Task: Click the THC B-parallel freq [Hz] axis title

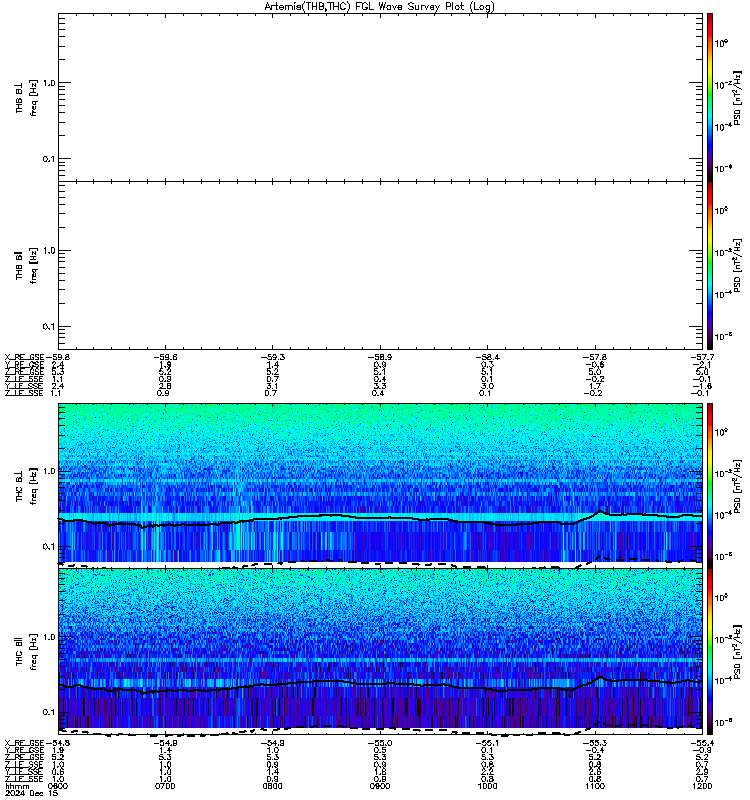Action: 33,652
